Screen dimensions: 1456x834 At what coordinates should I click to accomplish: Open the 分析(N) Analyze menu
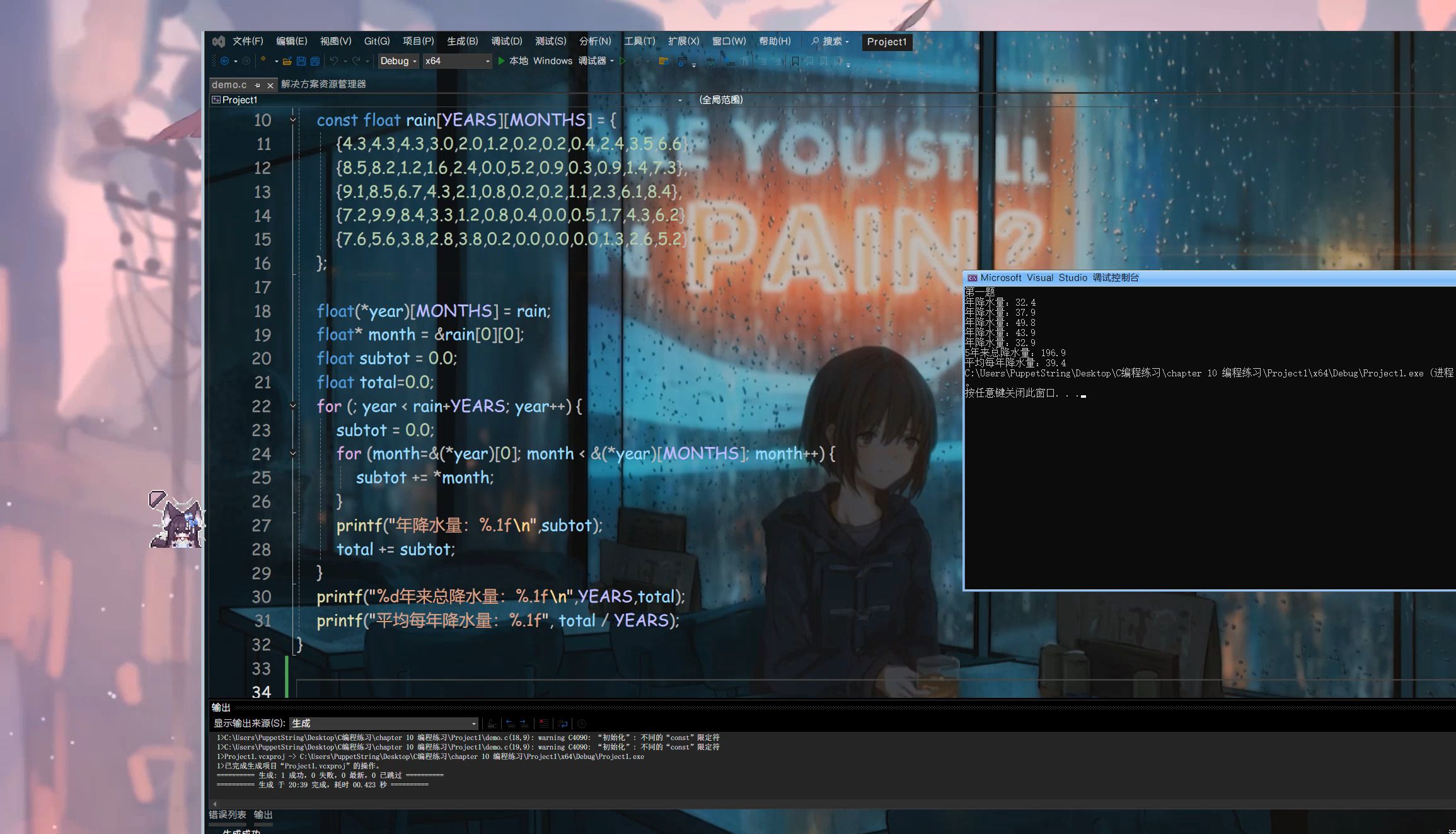(x=595, y=41)
